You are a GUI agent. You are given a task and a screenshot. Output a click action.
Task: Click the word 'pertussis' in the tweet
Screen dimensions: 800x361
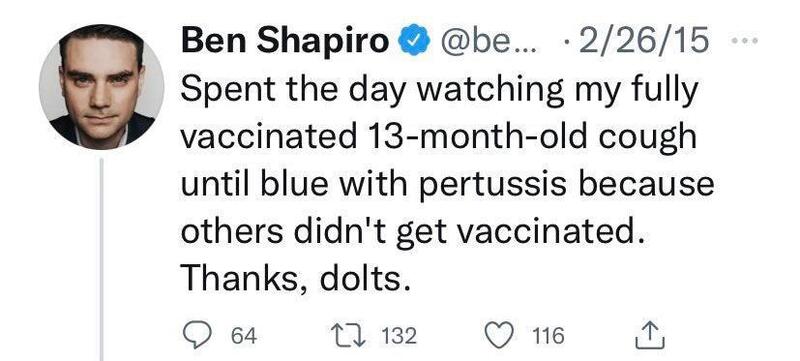click(492, 186)
